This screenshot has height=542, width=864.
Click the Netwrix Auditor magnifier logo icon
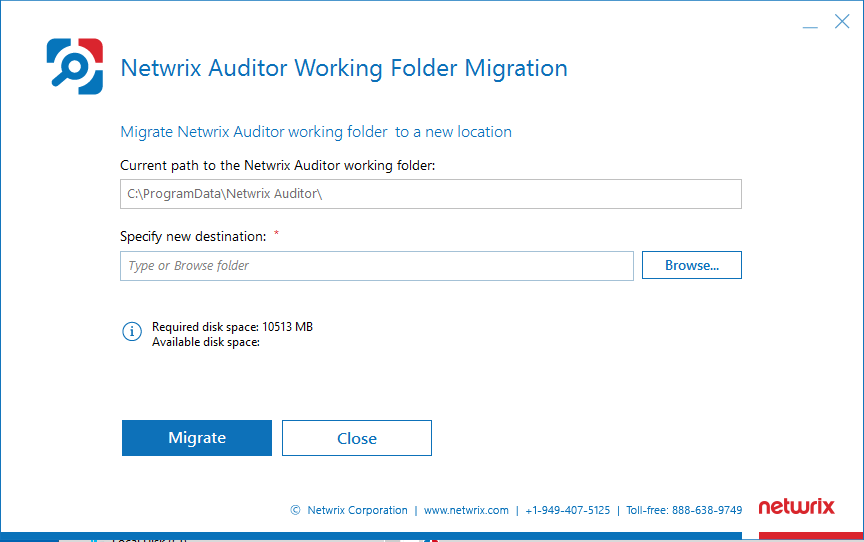pyautogui.click(x=75, y=67)
